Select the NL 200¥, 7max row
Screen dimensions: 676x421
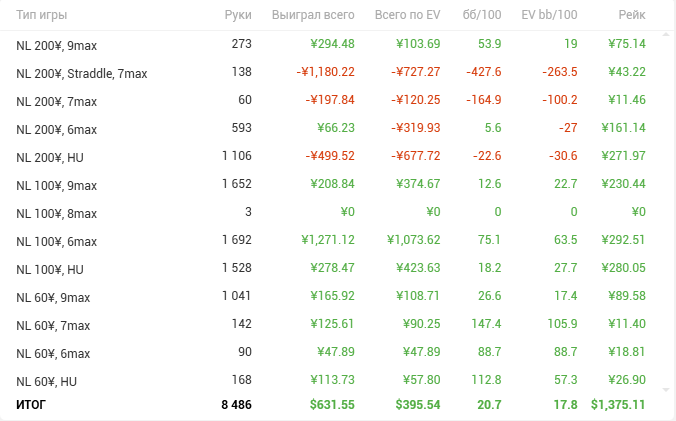click(x=57, y=101)
